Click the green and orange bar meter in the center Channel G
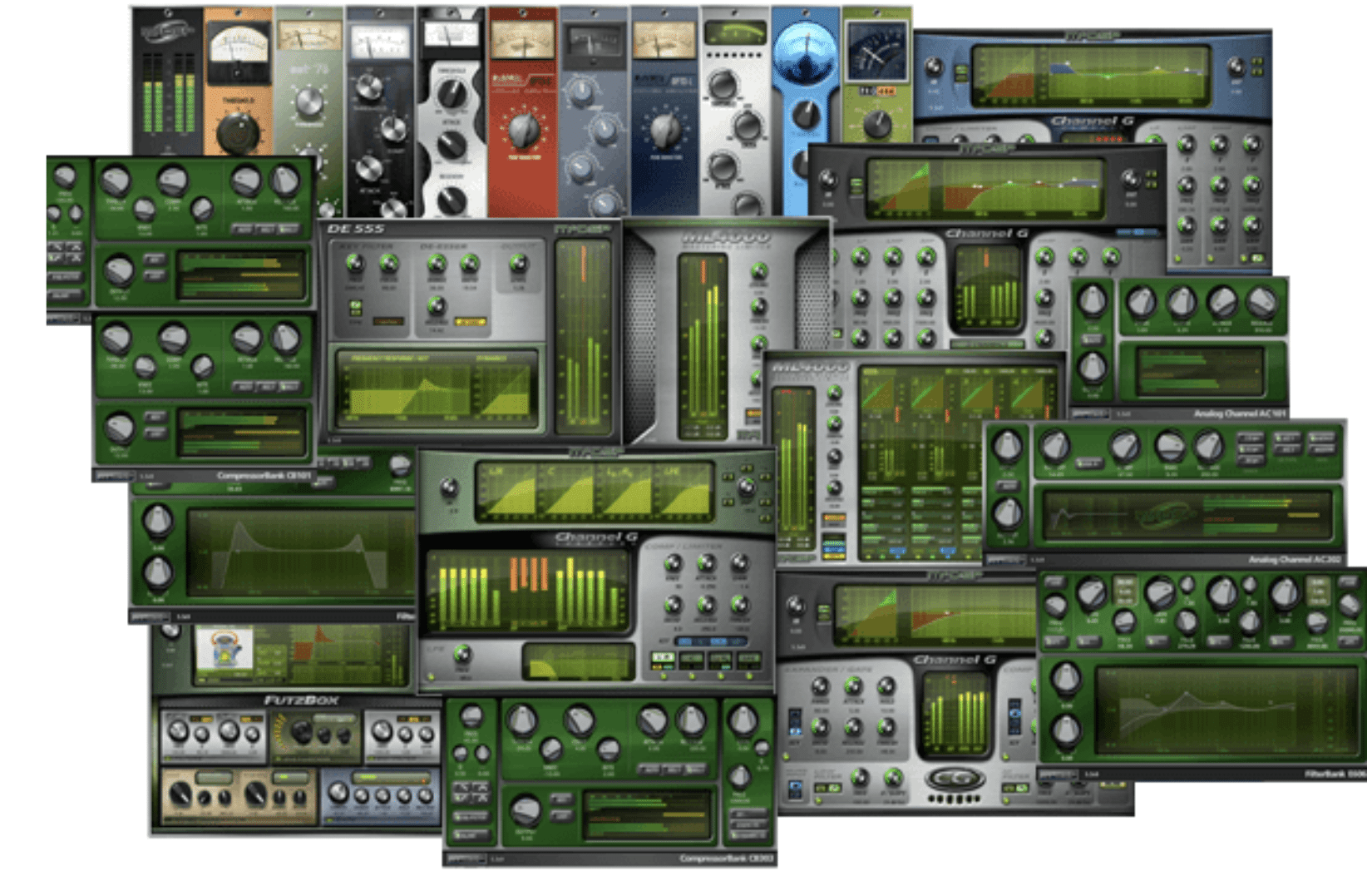Image resolution: width=1372 pixels, height=871 pixels. point(527,591)
